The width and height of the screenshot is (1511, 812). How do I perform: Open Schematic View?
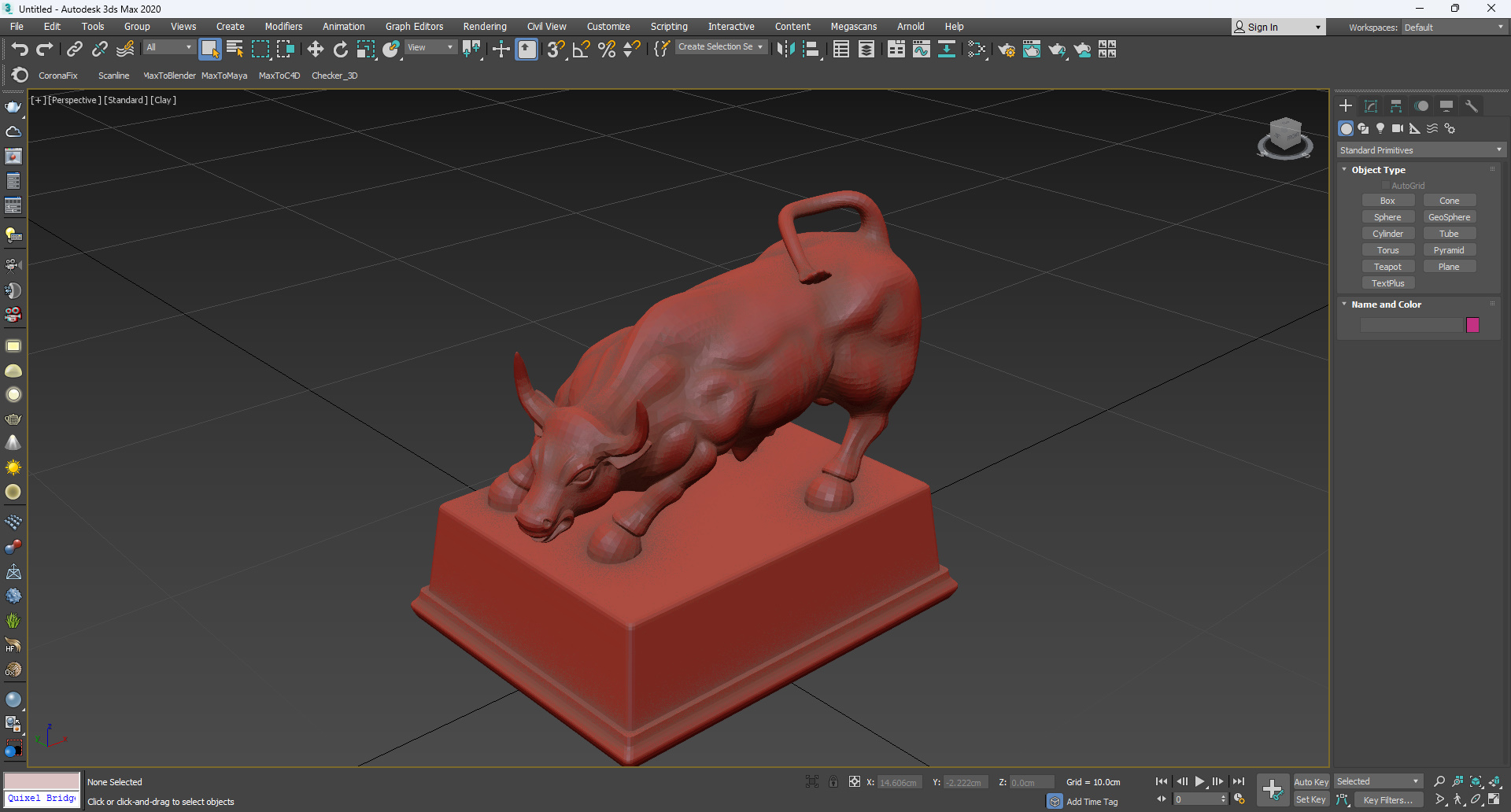click(947, 50)
